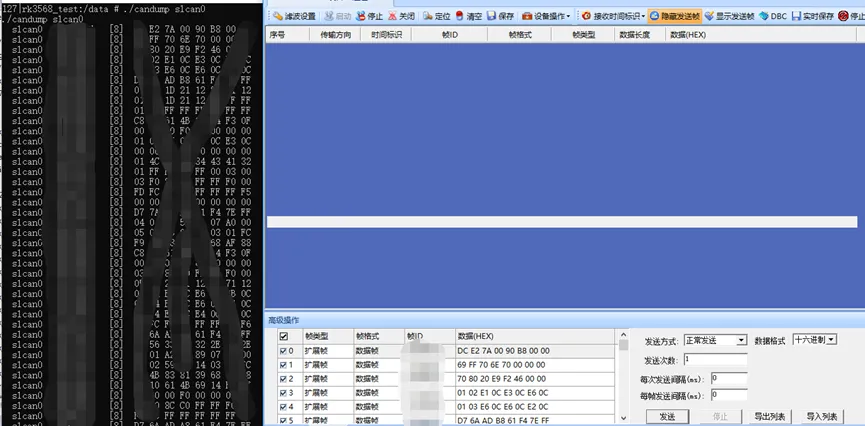Click the 数据长度 column header
The image size is (865, 426).
[x=639, y=35]
